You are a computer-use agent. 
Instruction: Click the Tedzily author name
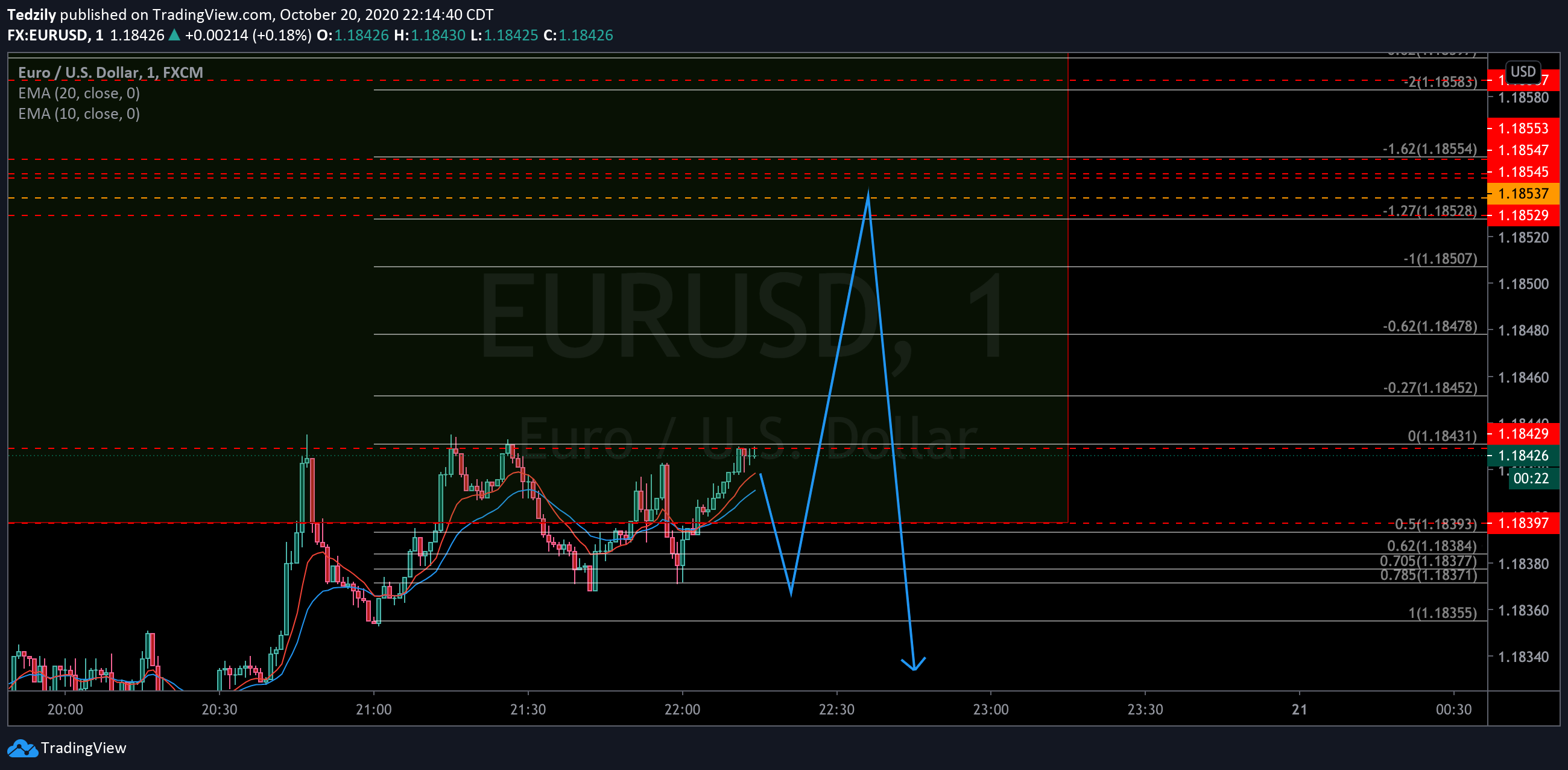(x=31, y=14)
